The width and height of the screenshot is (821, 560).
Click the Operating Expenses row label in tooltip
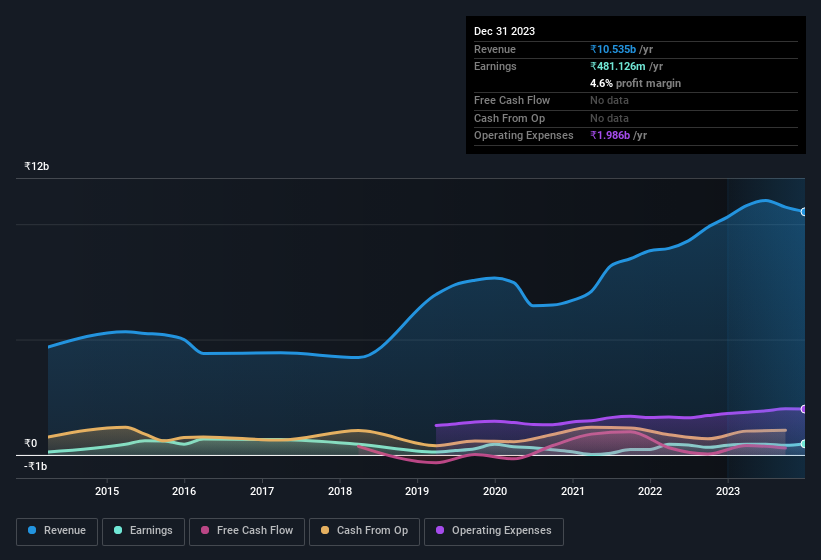(524, 135)
